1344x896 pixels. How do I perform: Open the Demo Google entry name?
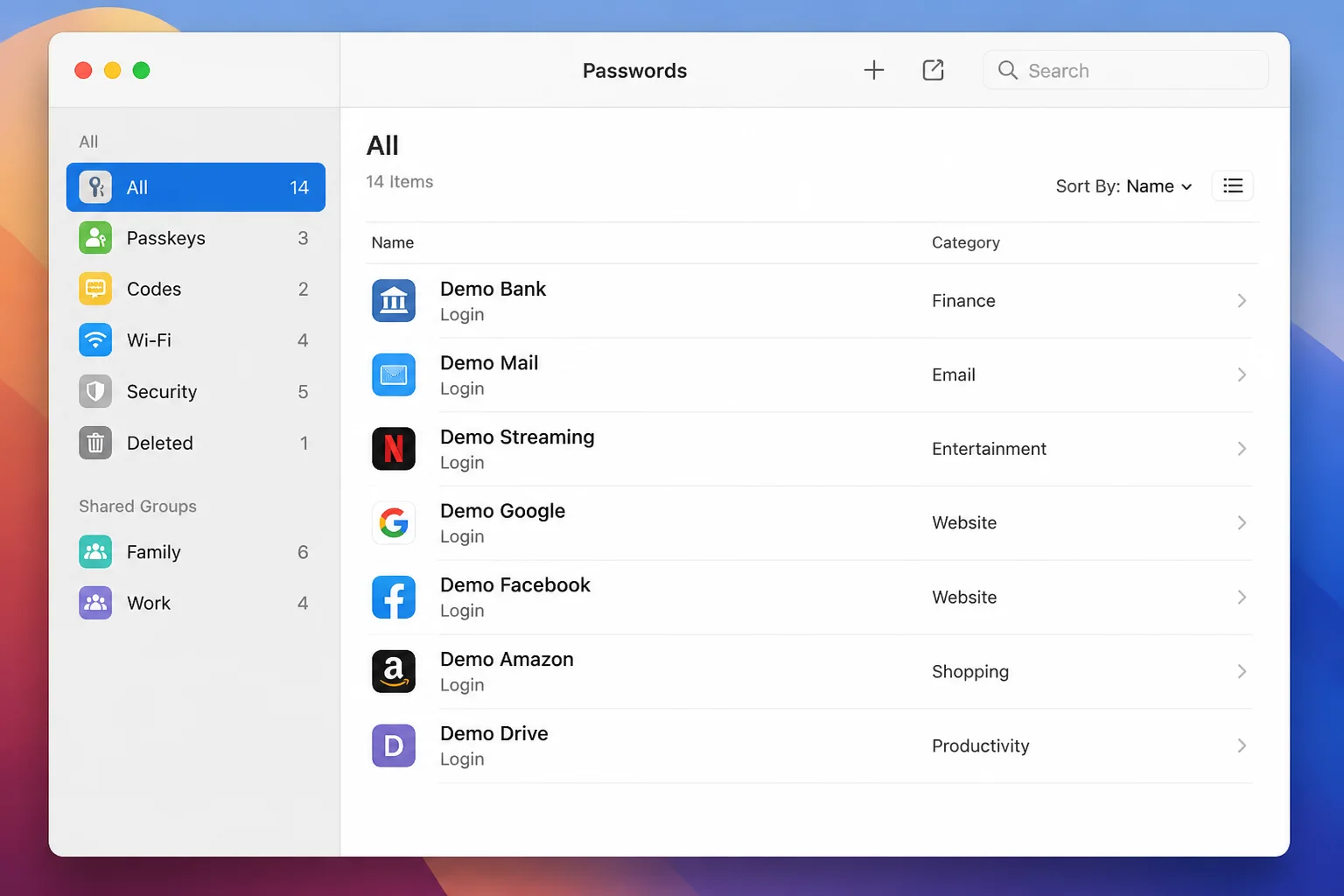tap(502, 511)
